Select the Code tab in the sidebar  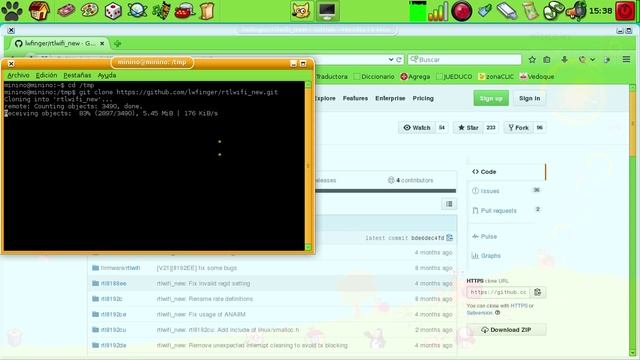pos(506,172)
